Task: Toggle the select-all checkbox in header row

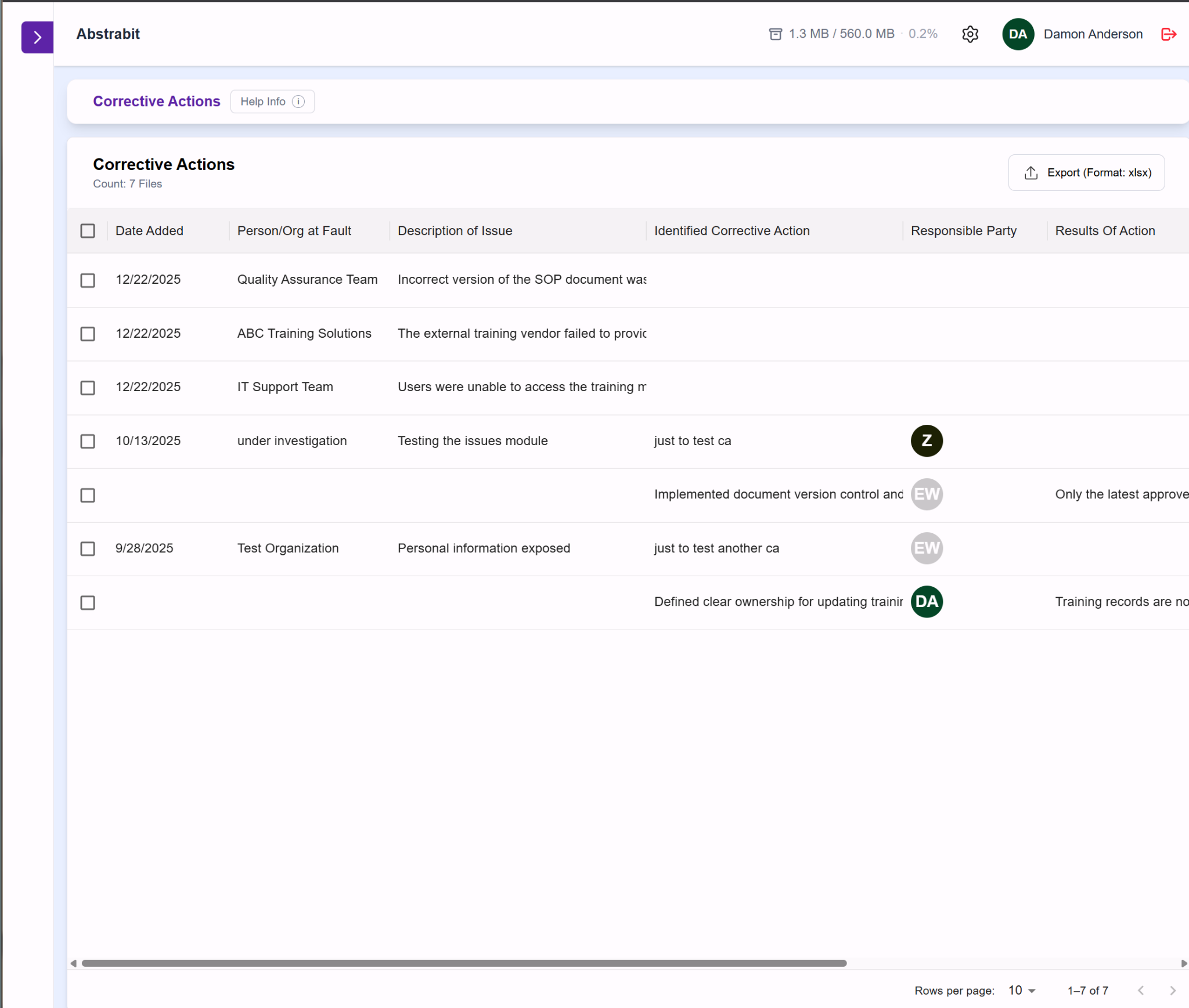Action: pos(88,231)
